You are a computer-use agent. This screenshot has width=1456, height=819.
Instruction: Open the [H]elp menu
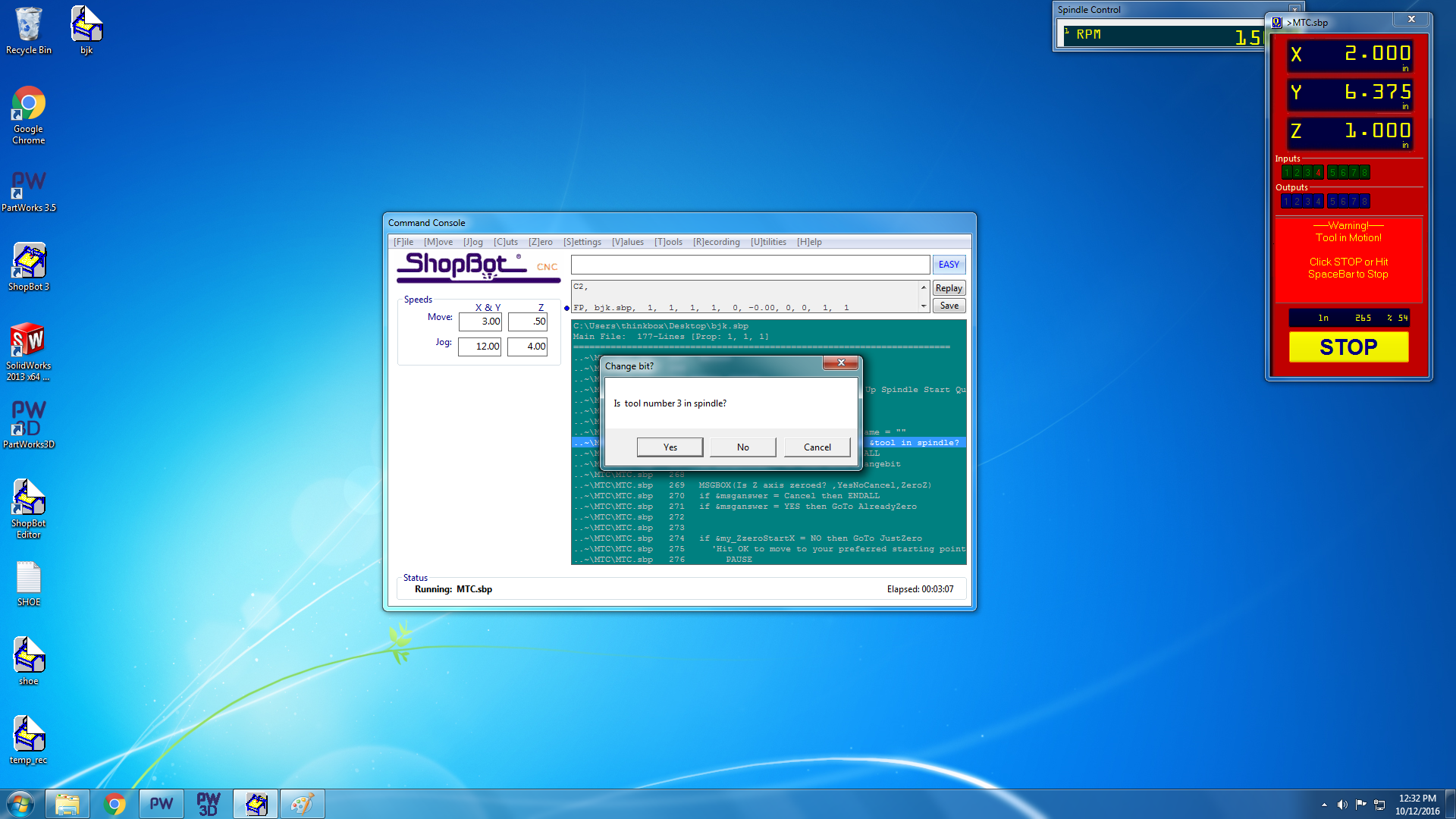809,242
